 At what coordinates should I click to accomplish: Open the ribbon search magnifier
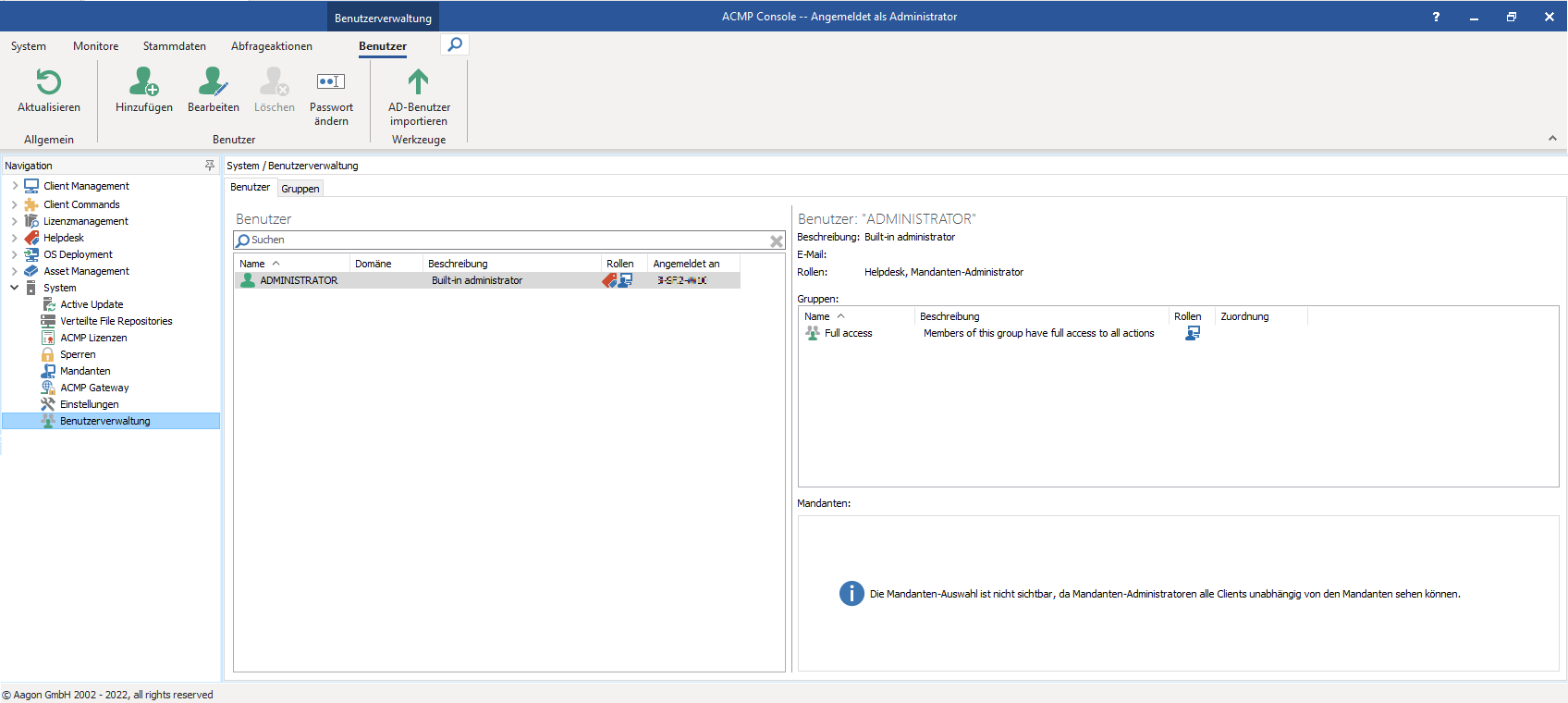click(455, 44)
